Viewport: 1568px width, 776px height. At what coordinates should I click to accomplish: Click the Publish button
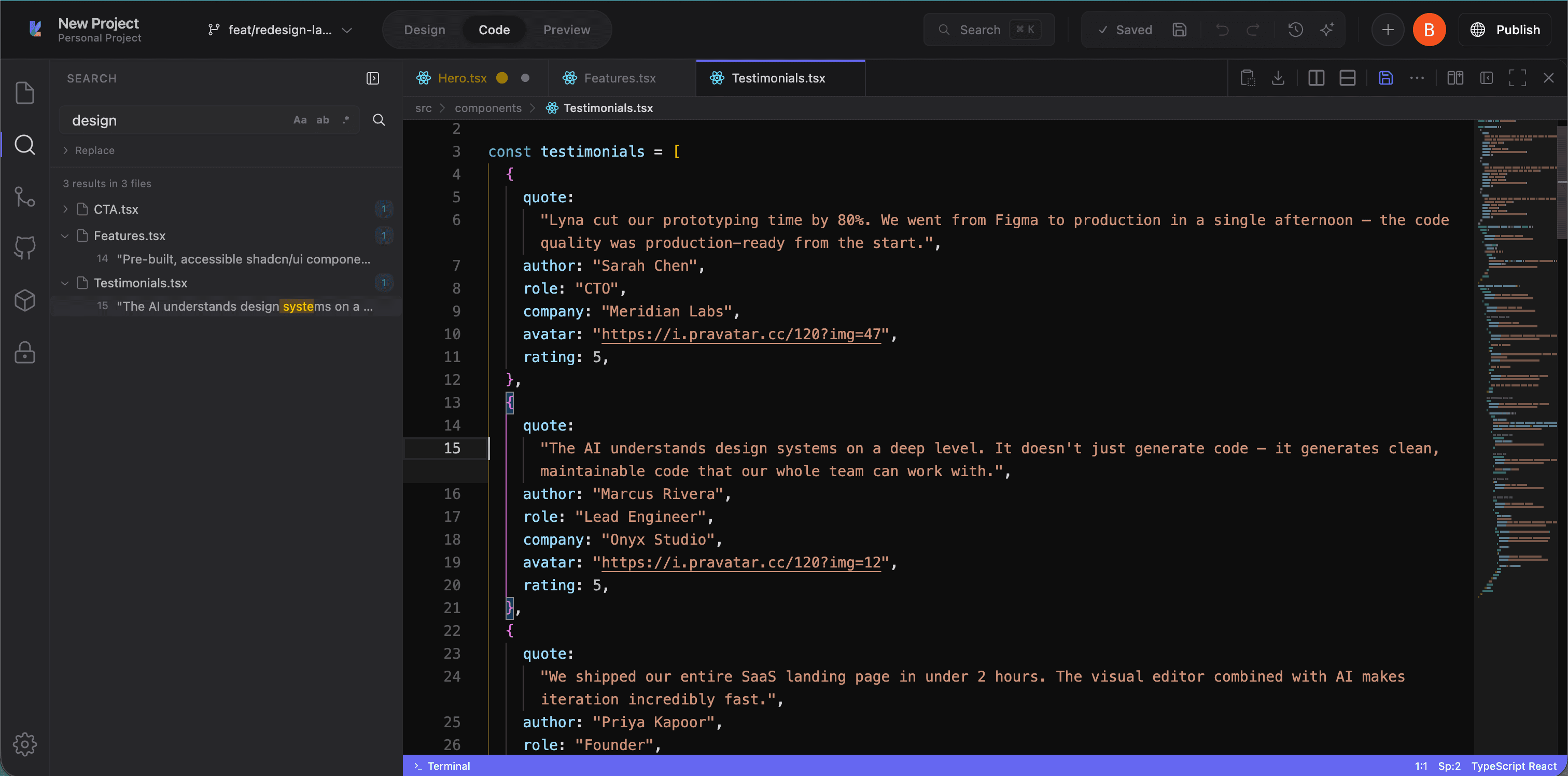[1505, 30]
